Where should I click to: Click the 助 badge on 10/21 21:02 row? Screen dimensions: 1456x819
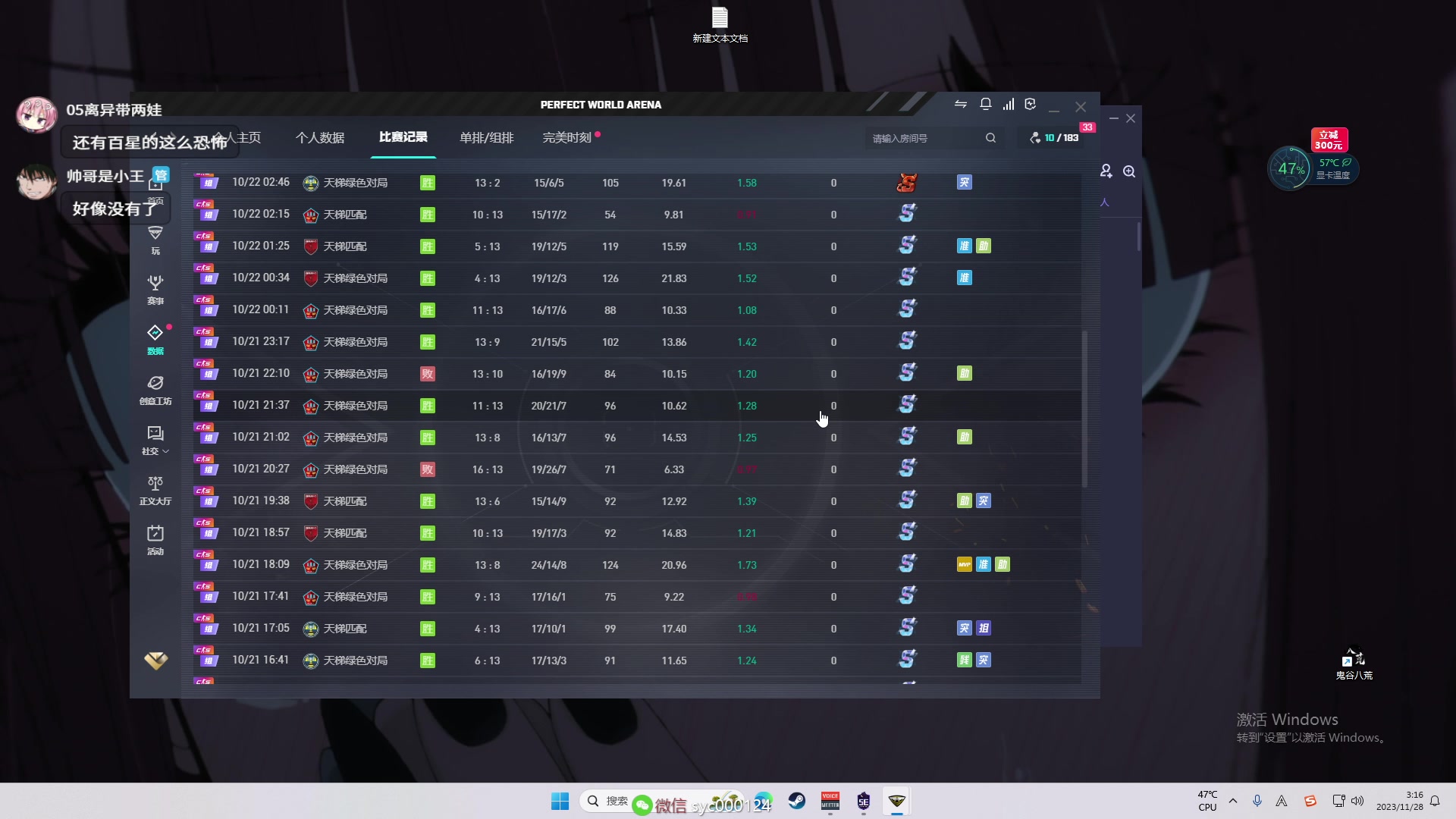point(965,437)
